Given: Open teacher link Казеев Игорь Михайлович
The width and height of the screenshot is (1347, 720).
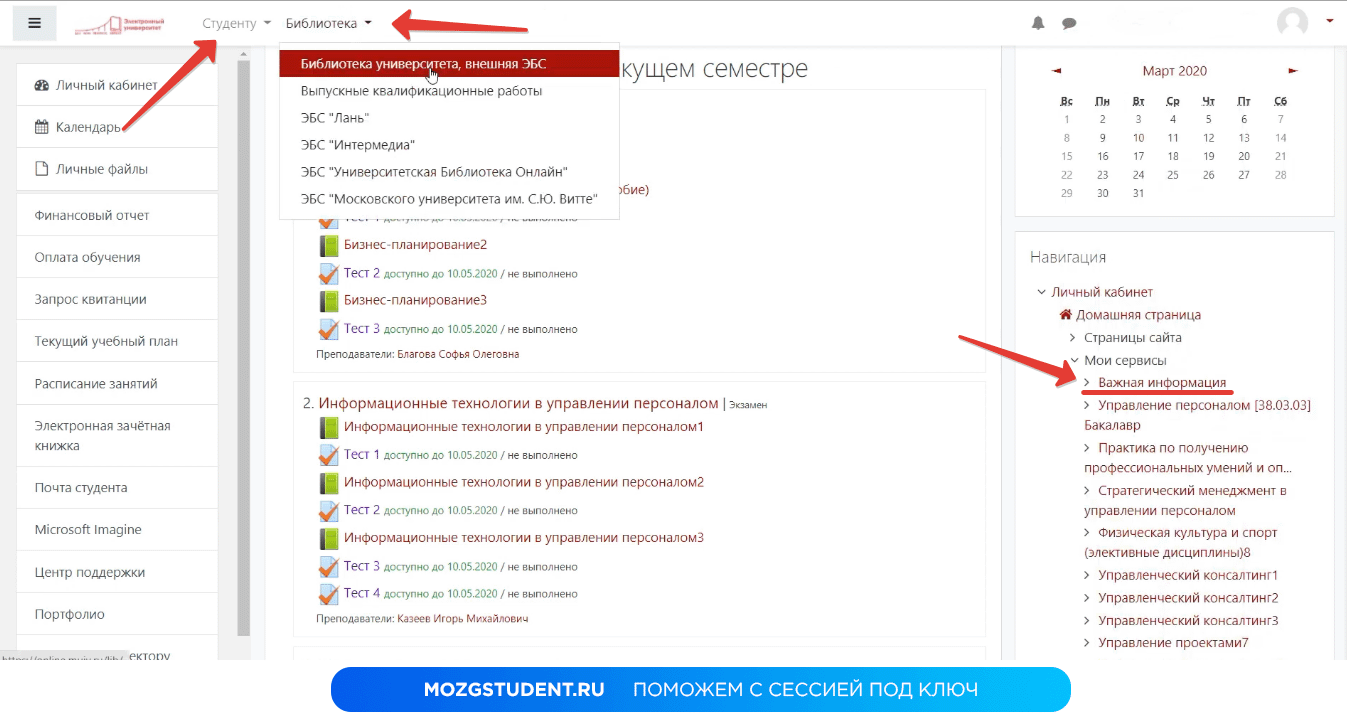Looking at the screenshot, I should pos(462,619).
